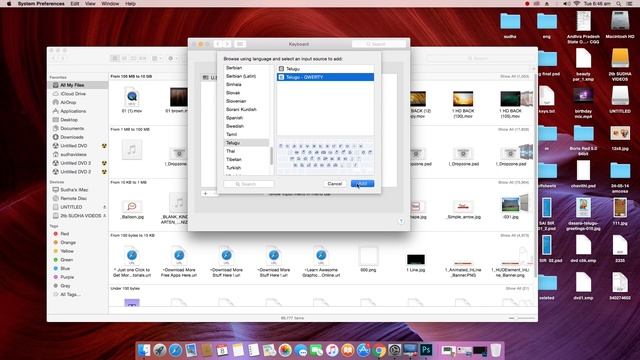The image size is (640, 360).
Task: Launch Launchpad rocket icon in dock
Action: (x=160, y=350)
